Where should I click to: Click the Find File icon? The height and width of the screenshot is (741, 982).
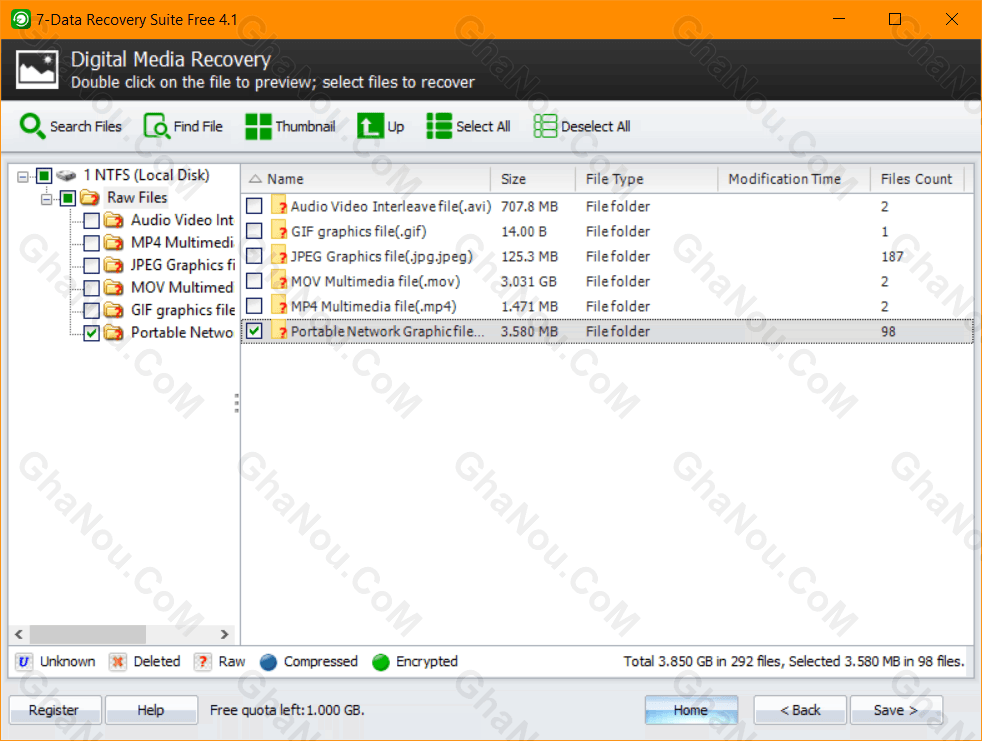click(x=156, y=126)
